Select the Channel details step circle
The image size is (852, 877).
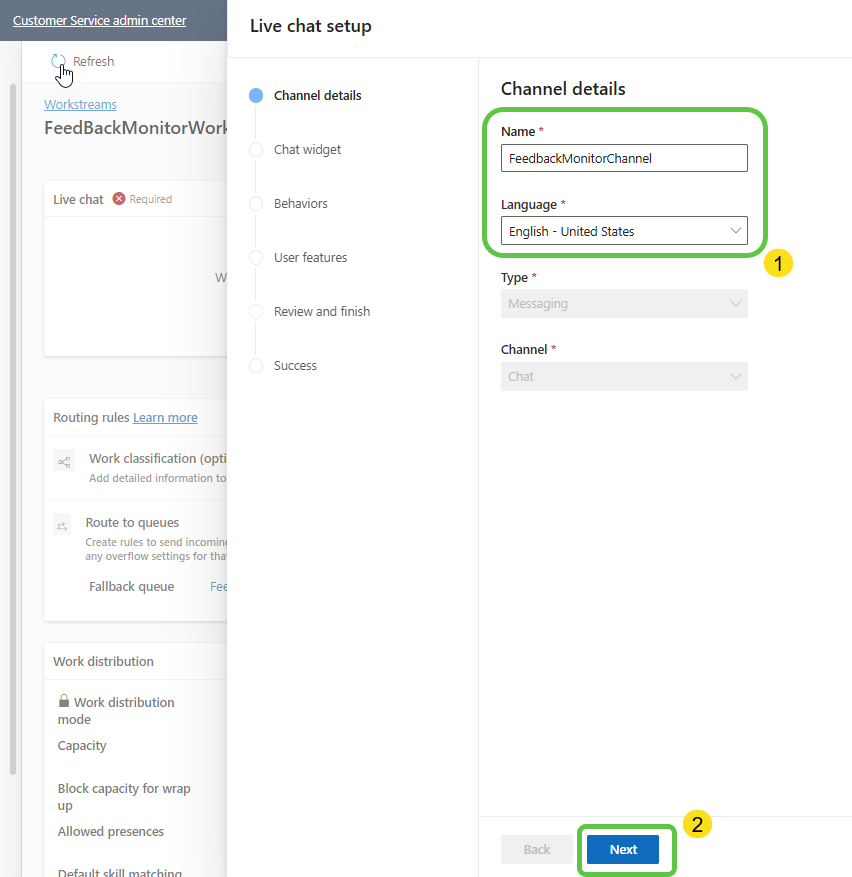tap(256, 96)
